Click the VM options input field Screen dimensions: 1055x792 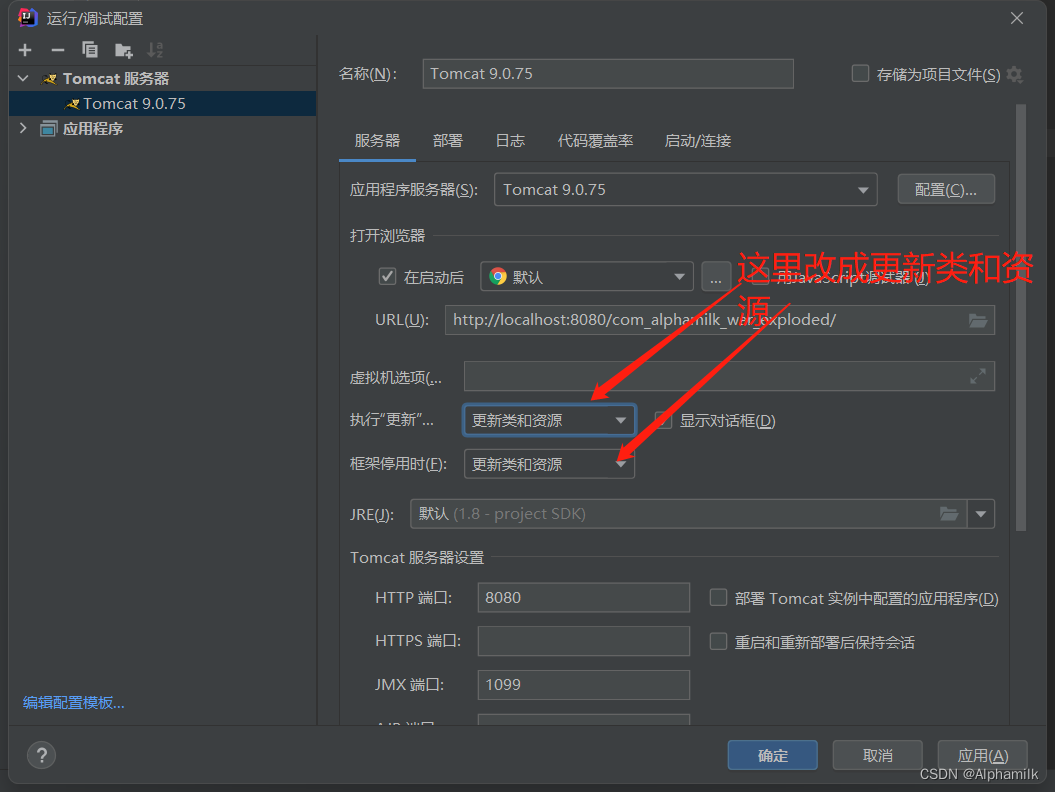point(729,376)
